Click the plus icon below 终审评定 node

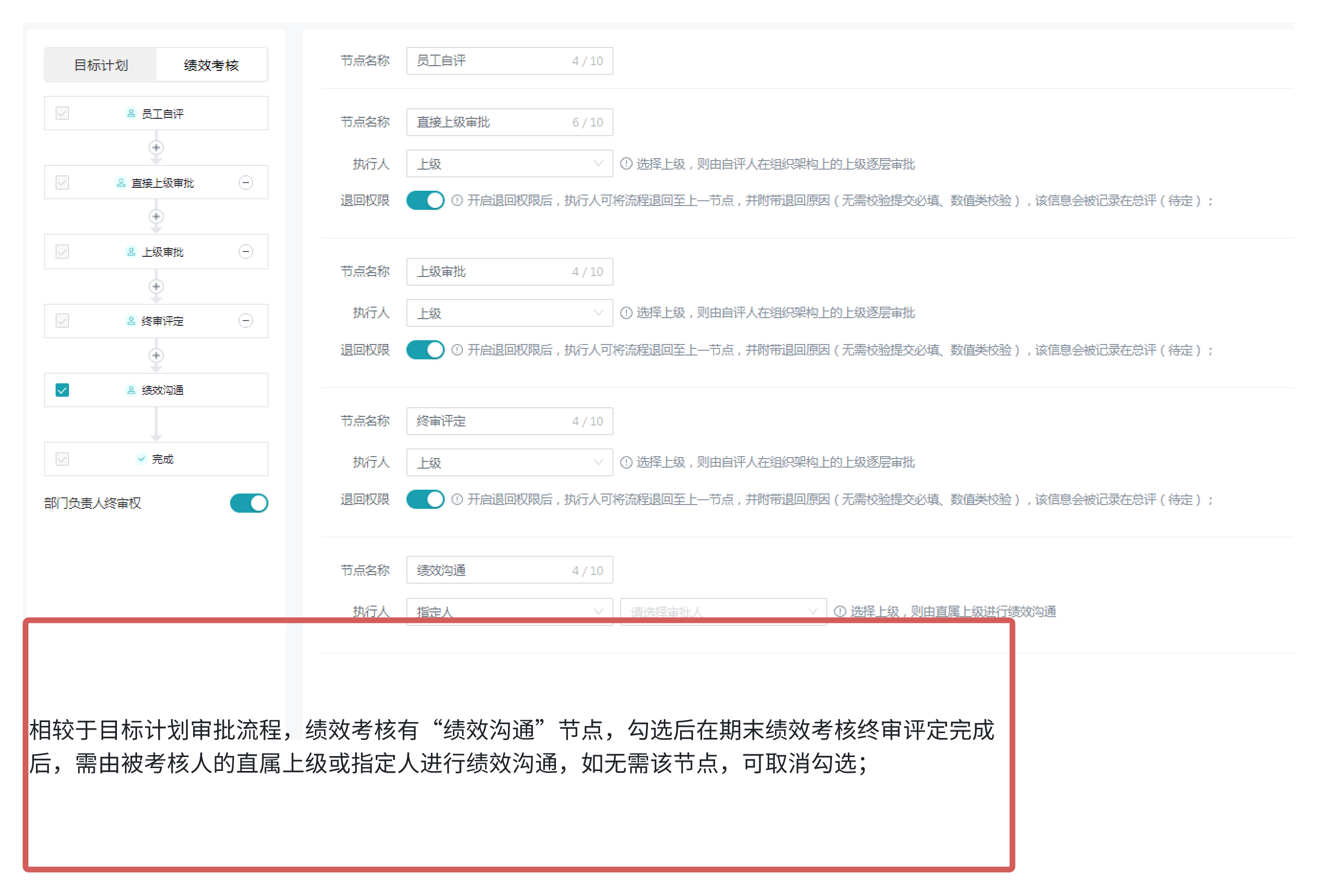[156, 356]
